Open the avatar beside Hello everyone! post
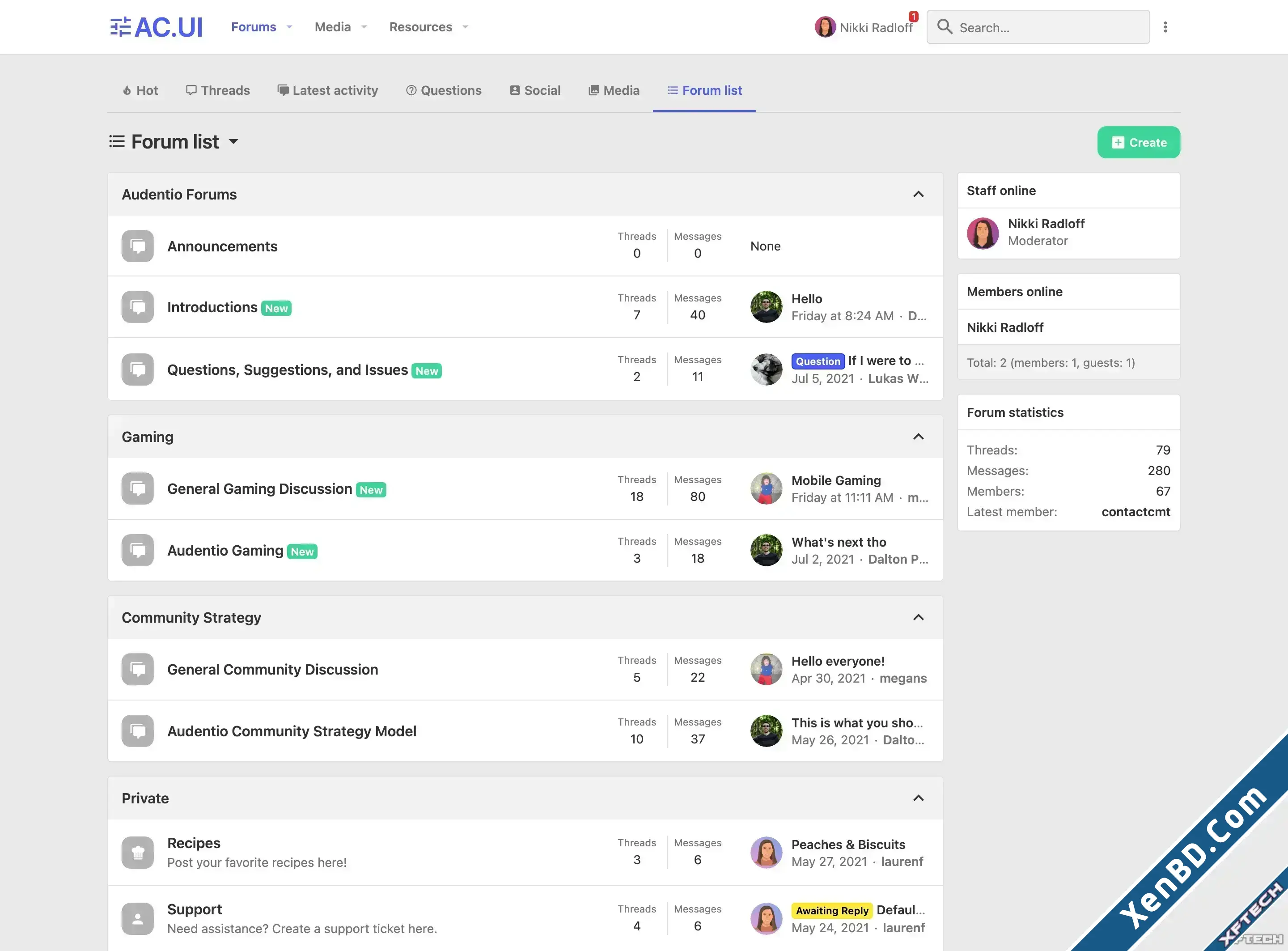Screen dimensions: 1288x951 [767, 669]
